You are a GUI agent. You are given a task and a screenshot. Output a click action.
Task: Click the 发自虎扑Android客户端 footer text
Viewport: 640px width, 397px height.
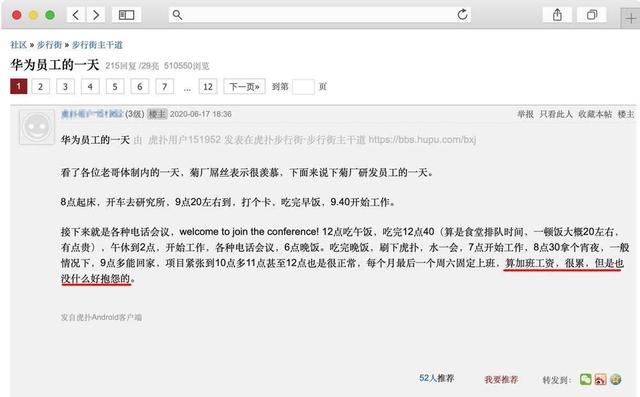pyautogui.click(x=101, y=317)
